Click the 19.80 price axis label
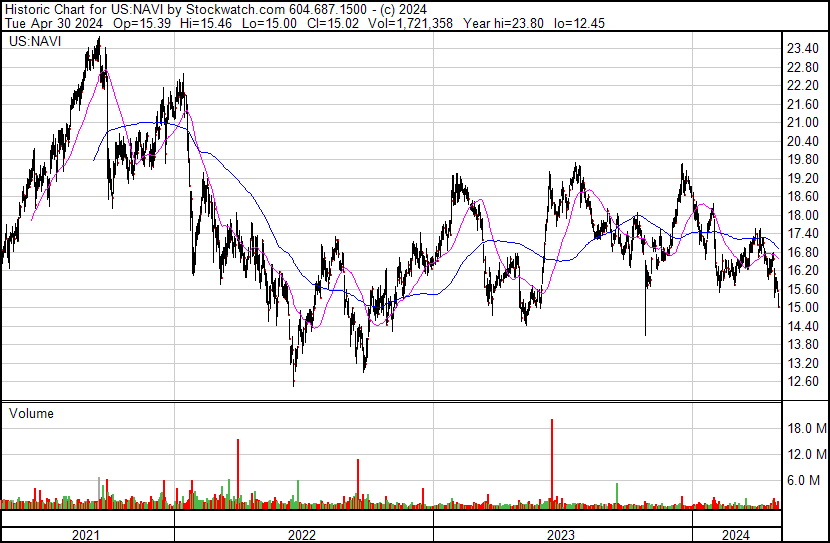Viewport: 830px width, 543px height. 803,159
